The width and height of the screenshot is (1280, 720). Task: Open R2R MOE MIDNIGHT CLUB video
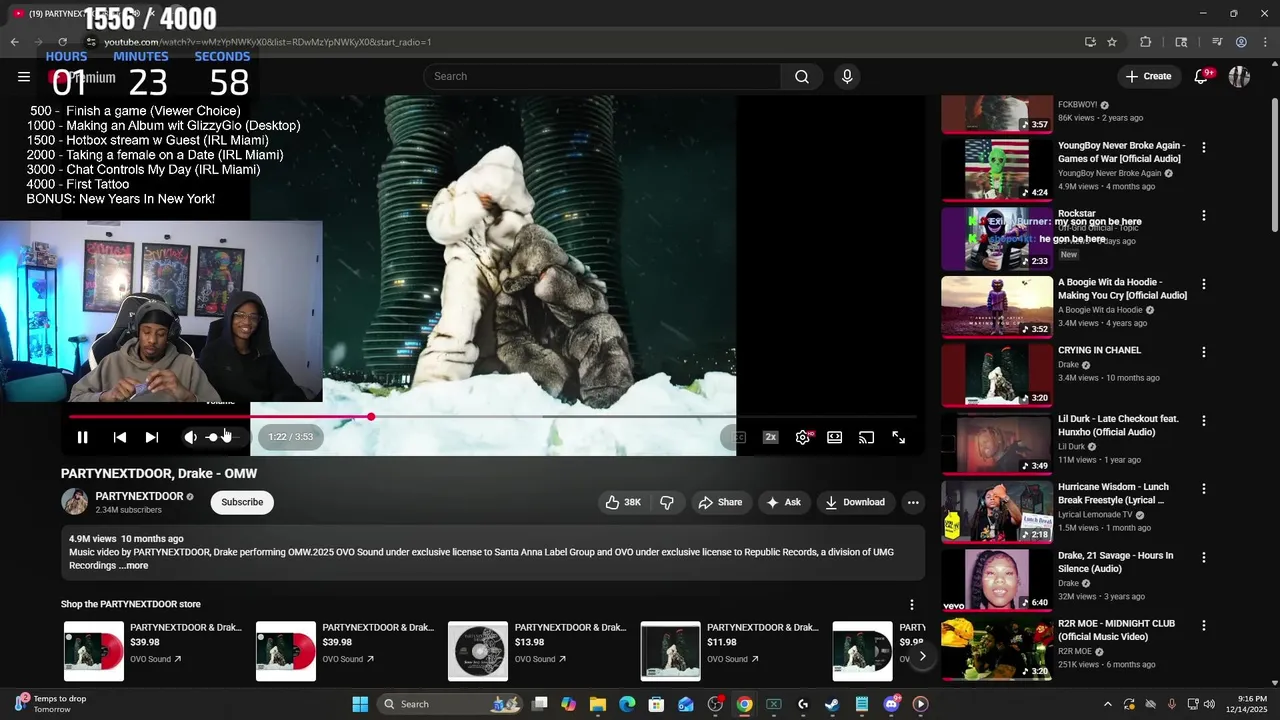[x=1116, y=630]
